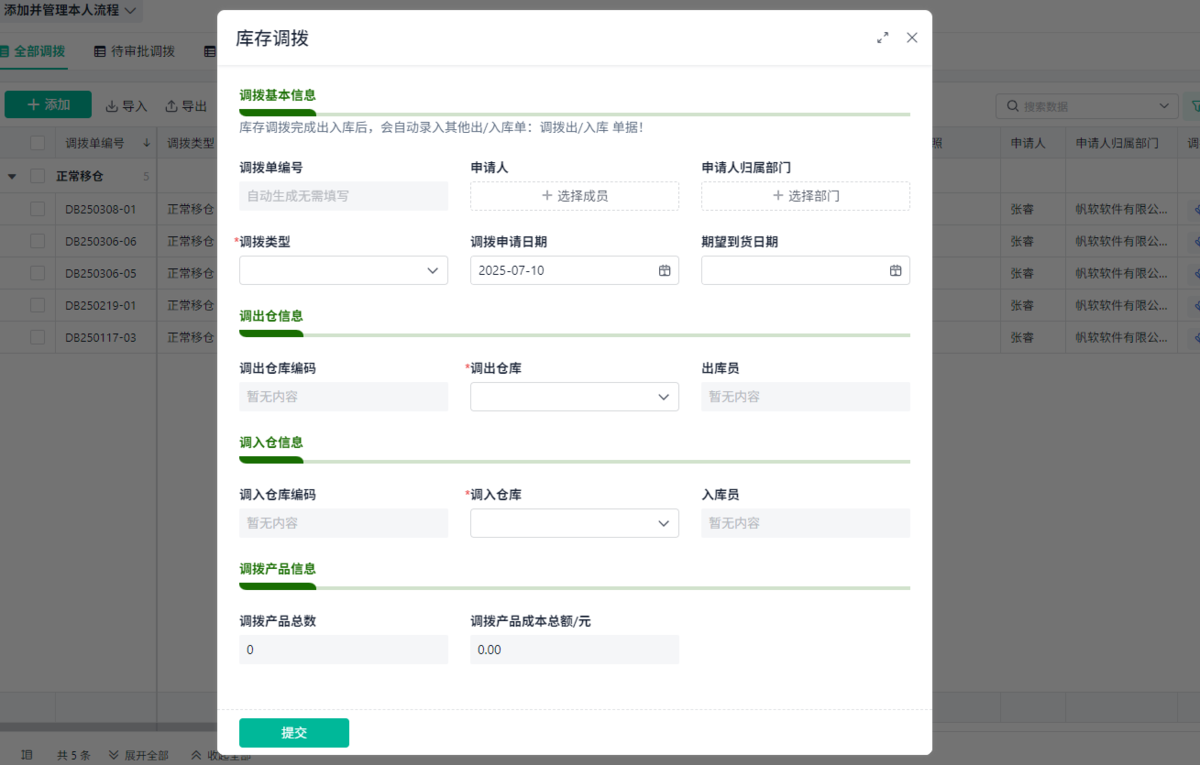Switch to the 待审批调拨 tab
This screenshot has height=765, width=1200.
point(134,51)
